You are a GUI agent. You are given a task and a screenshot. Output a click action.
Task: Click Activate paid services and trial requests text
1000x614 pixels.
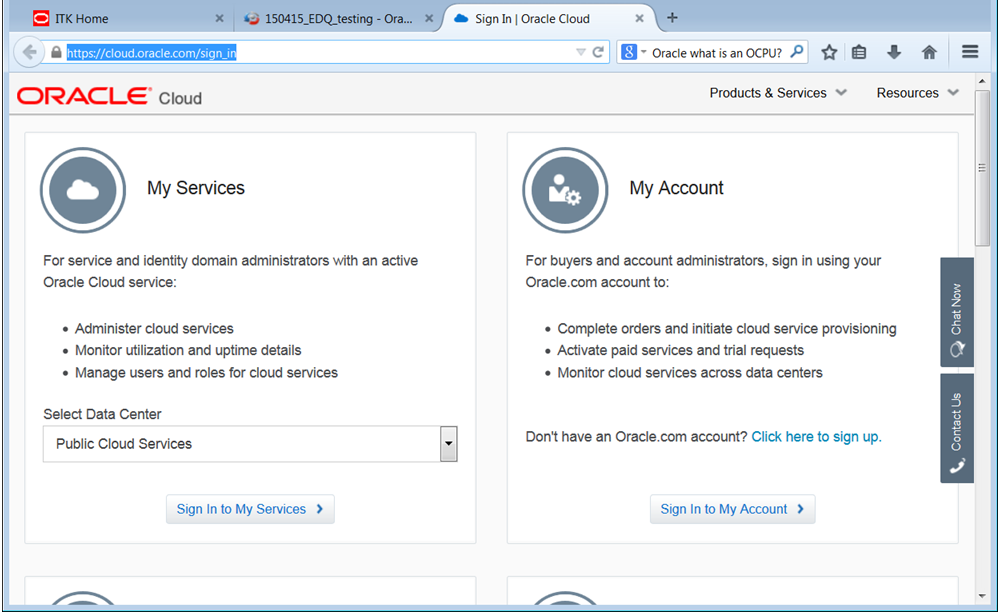(680, 350)
